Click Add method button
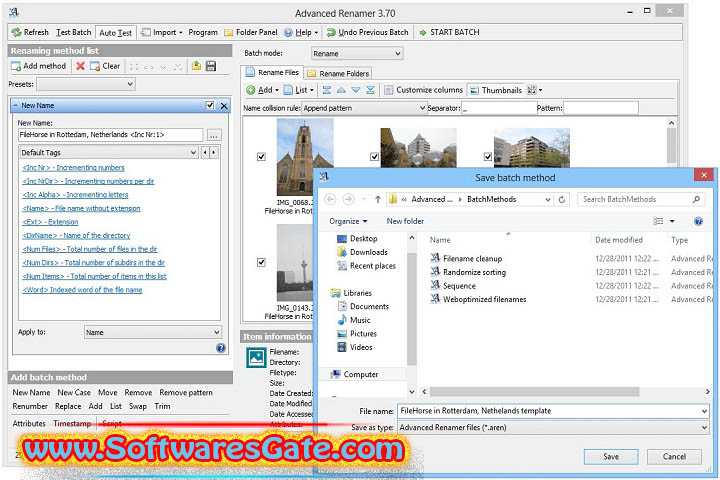720x480 pixels. 39,66
